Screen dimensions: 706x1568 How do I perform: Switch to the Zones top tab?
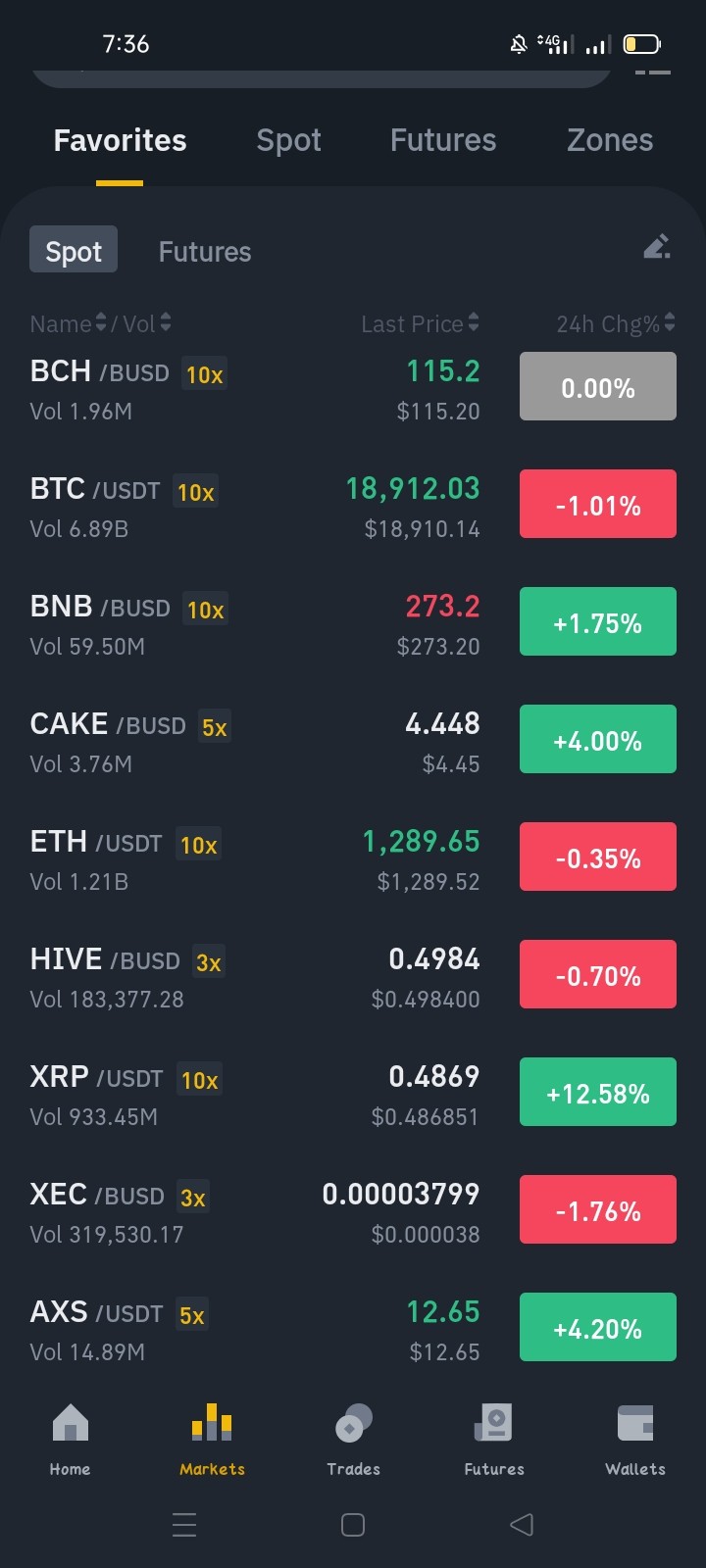point(610,140)
